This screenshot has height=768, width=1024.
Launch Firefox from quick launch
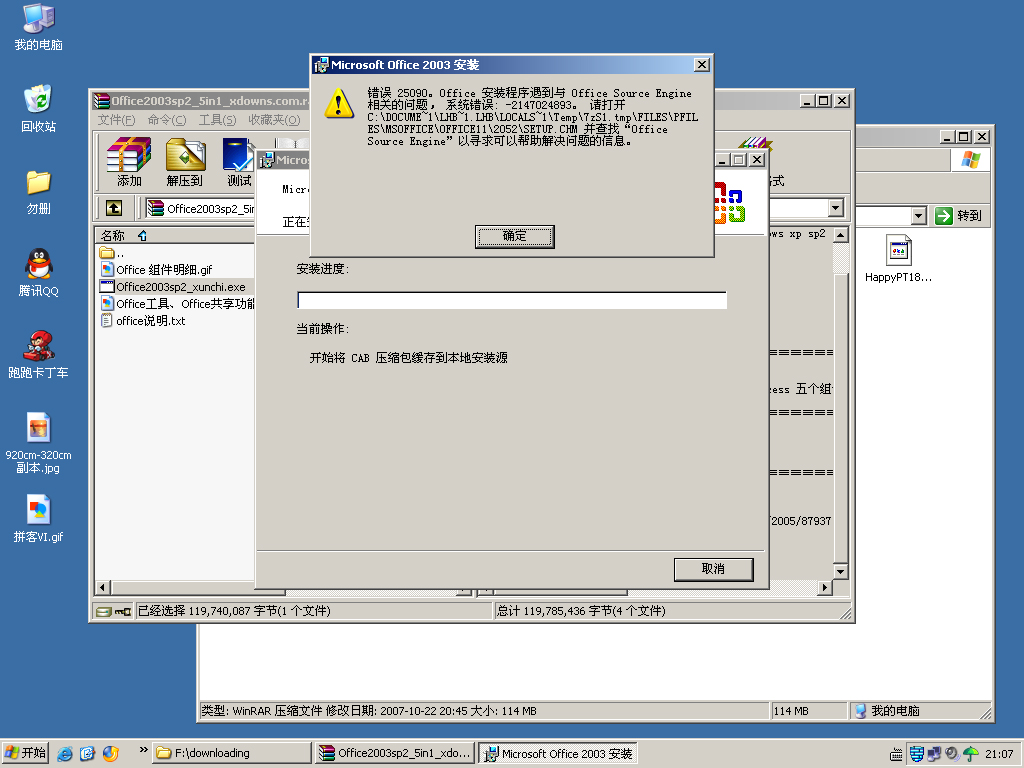pos(111,754)
